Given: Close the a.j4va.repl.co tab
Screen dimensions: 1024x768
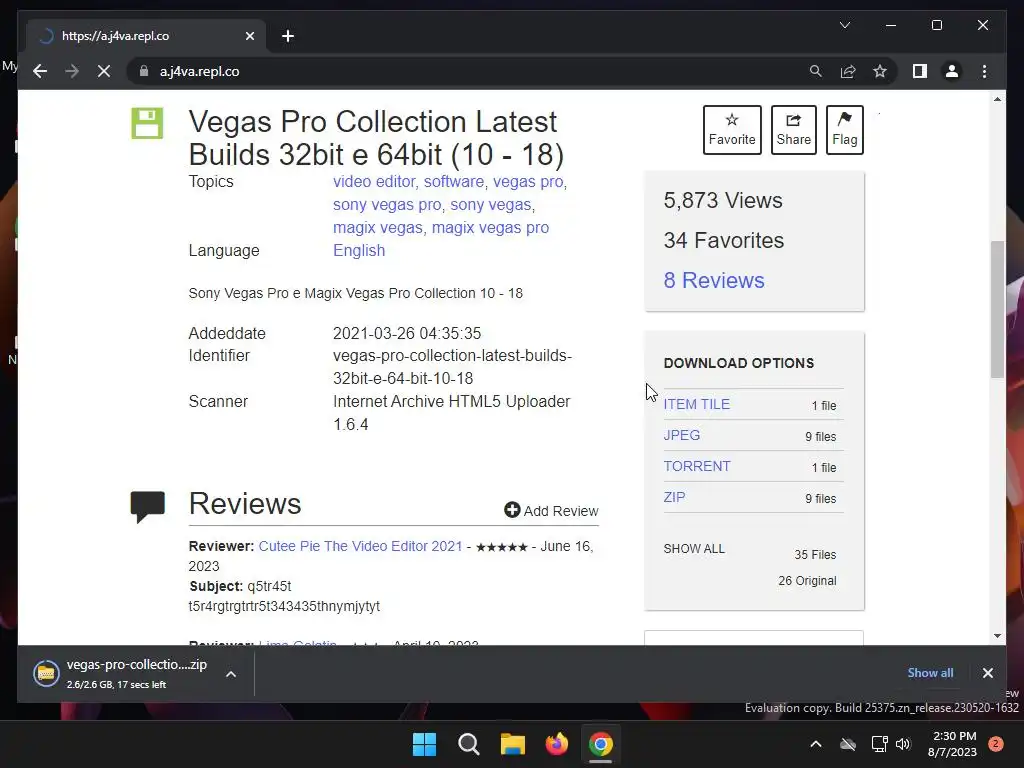Looking at the screenshot, I should 249,36.
